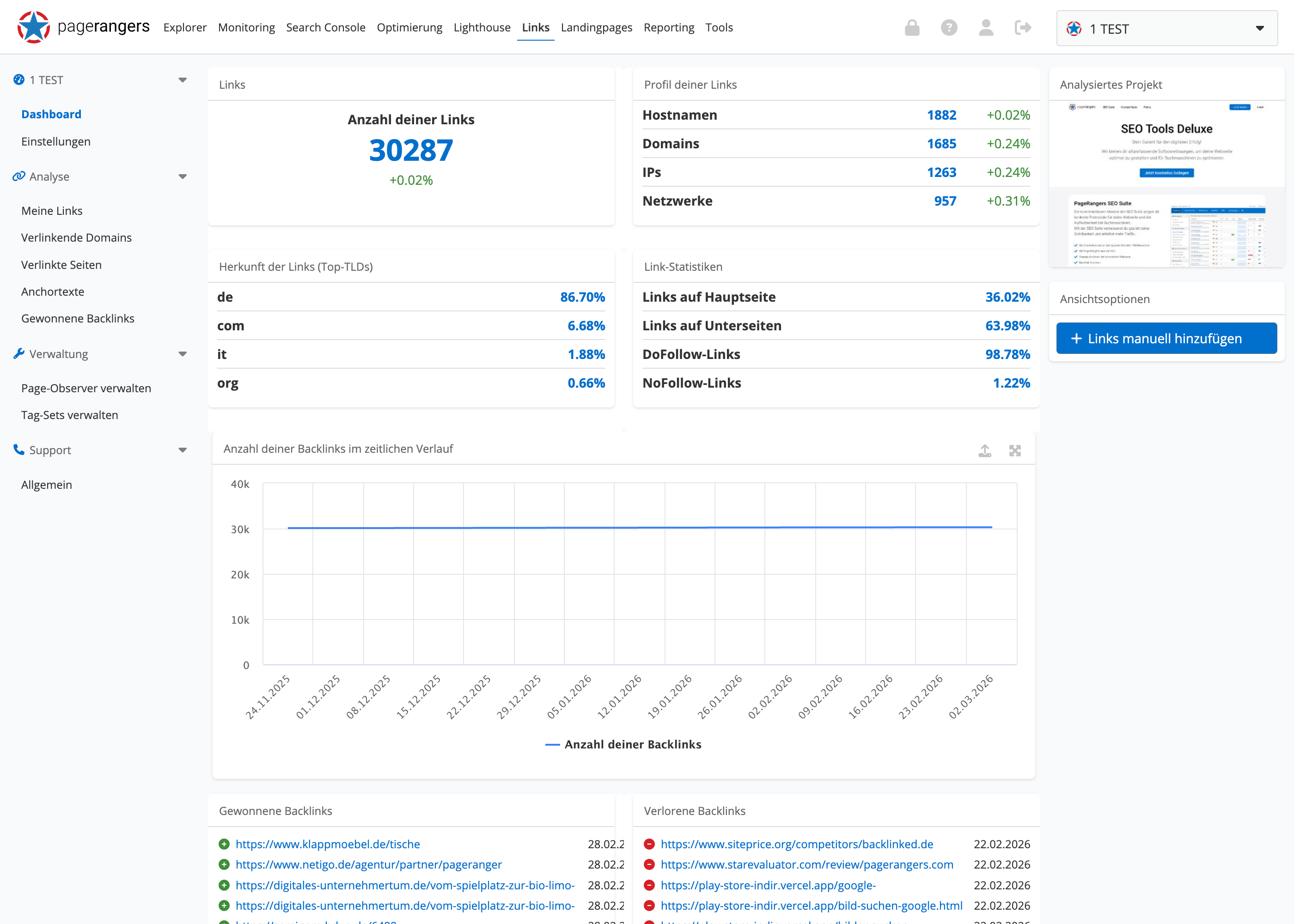Open the 1 TEST project dropdown

[1166, 29]
